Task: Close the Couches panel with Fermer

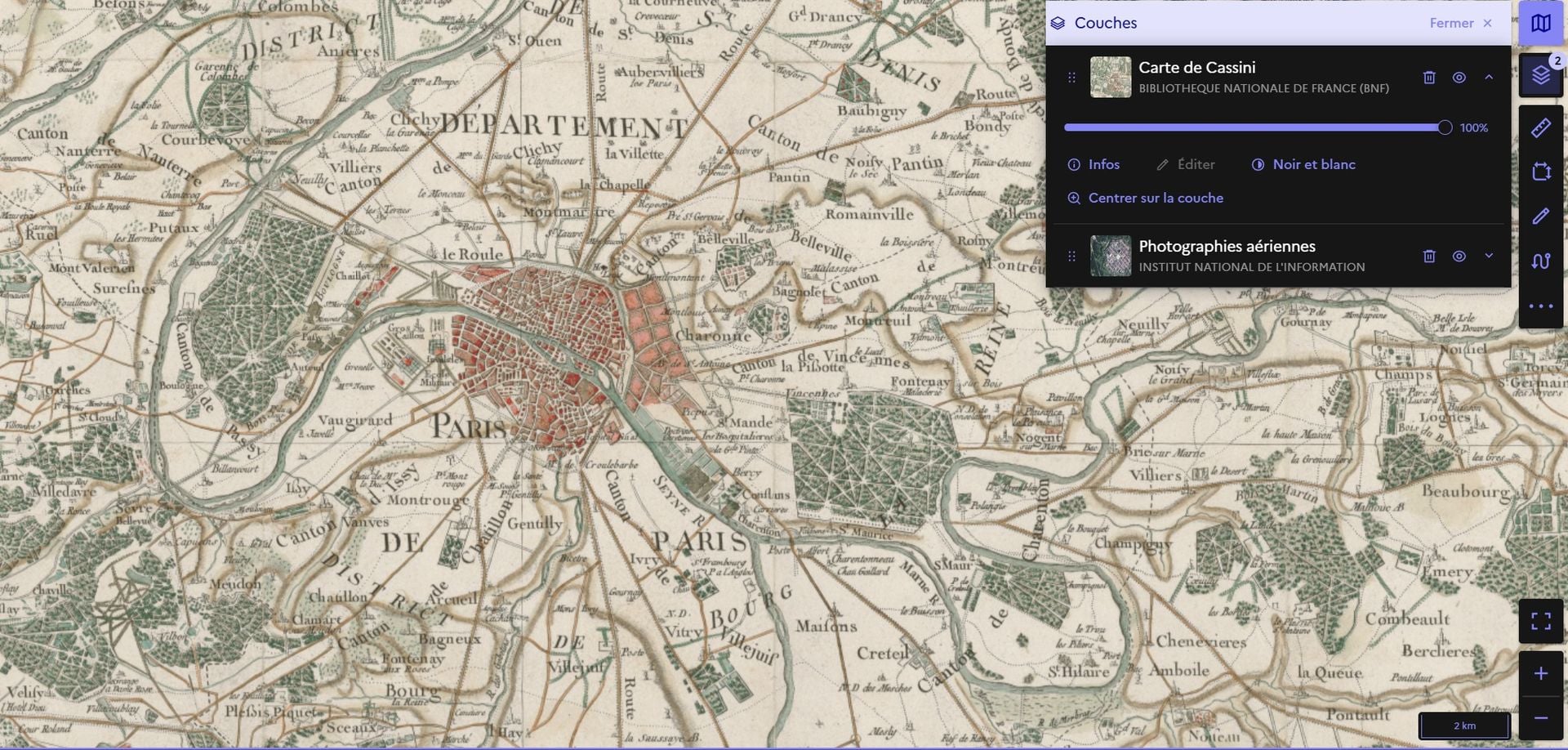Action: [x=1460, y=23]
